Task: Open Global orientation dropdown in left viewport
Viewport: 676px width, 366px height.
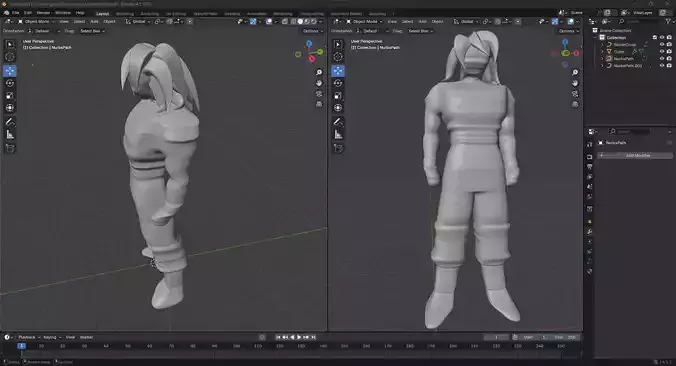Action: [138, 22]
